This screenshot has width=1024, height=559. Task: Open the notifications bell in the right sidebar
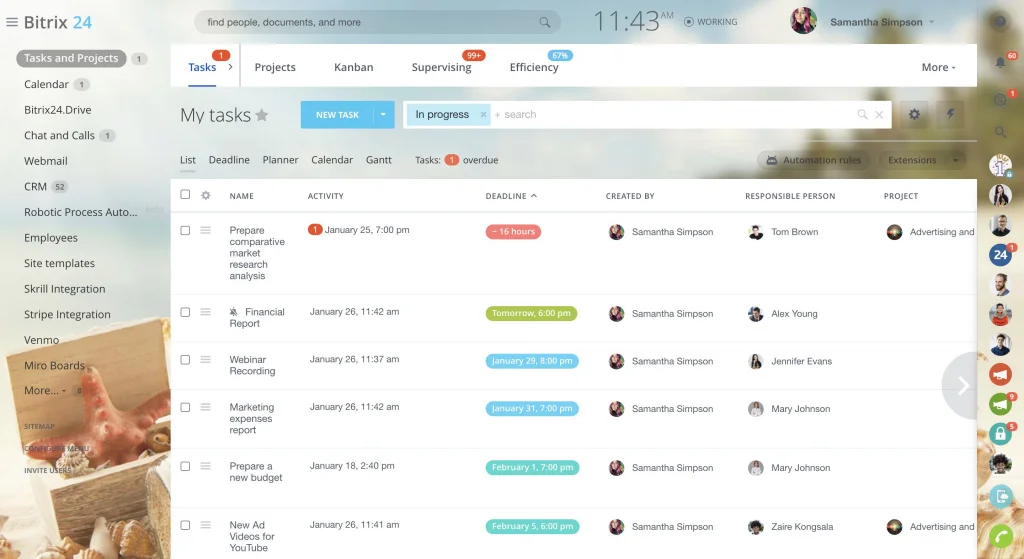point(1000,62)
